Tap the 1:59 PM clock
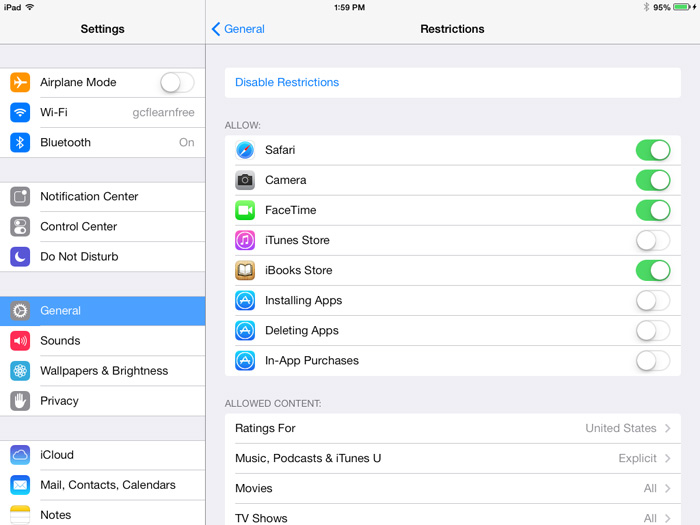This screenshot has height=525, width=700. (x=350, y=8)
